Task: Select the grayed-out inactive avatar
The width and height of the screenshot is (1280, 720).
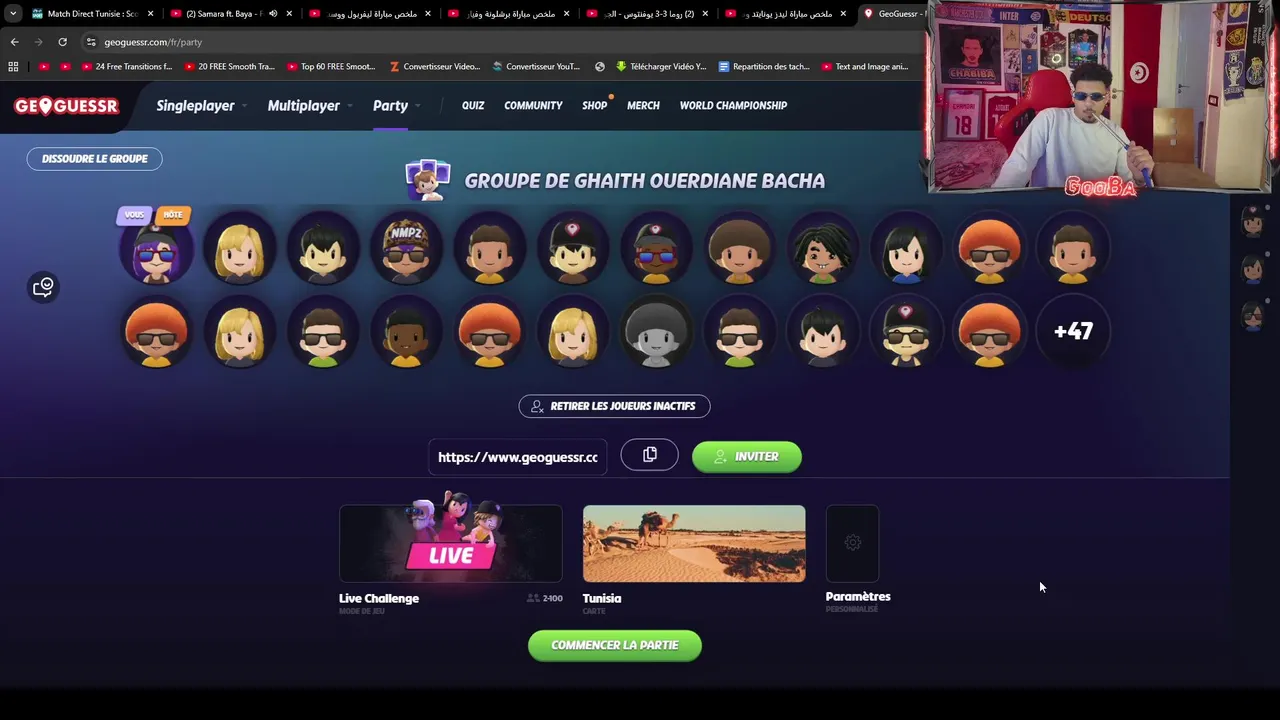Action: pyautogui.click(x=656, y=332)
